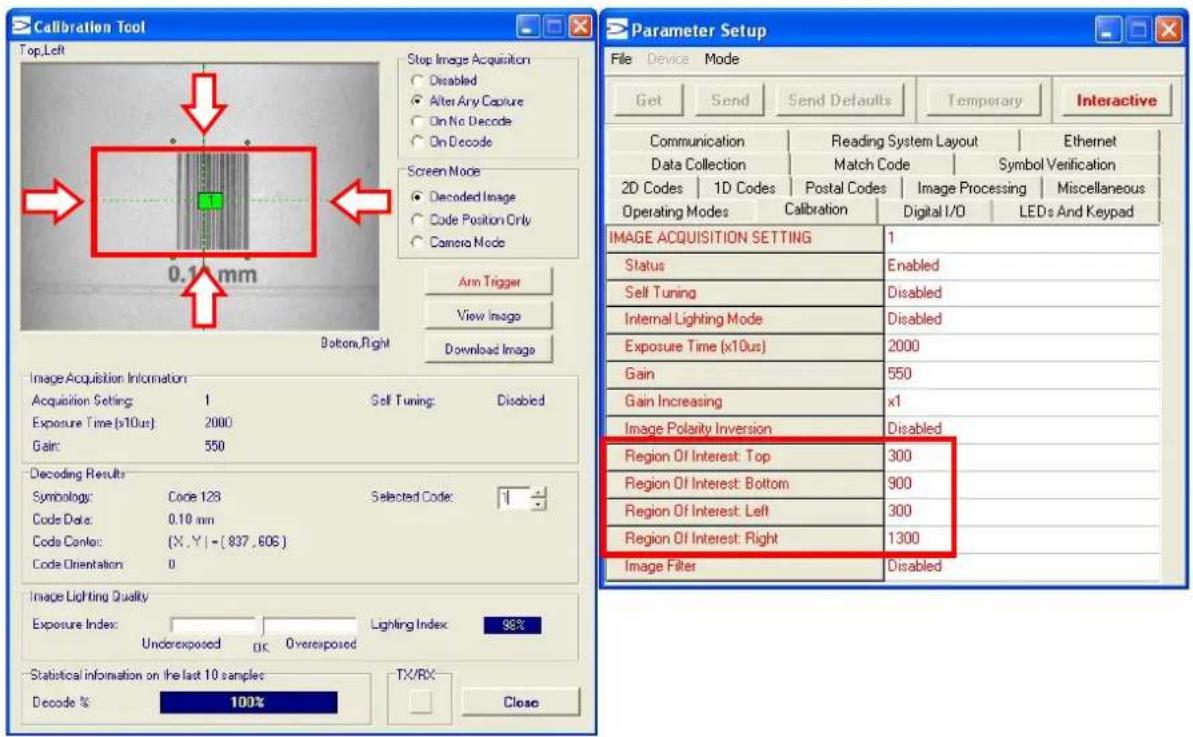Switch to the Digital I/O tab
The height and width of the screenshot is (737, 1193).
[934, 211]
